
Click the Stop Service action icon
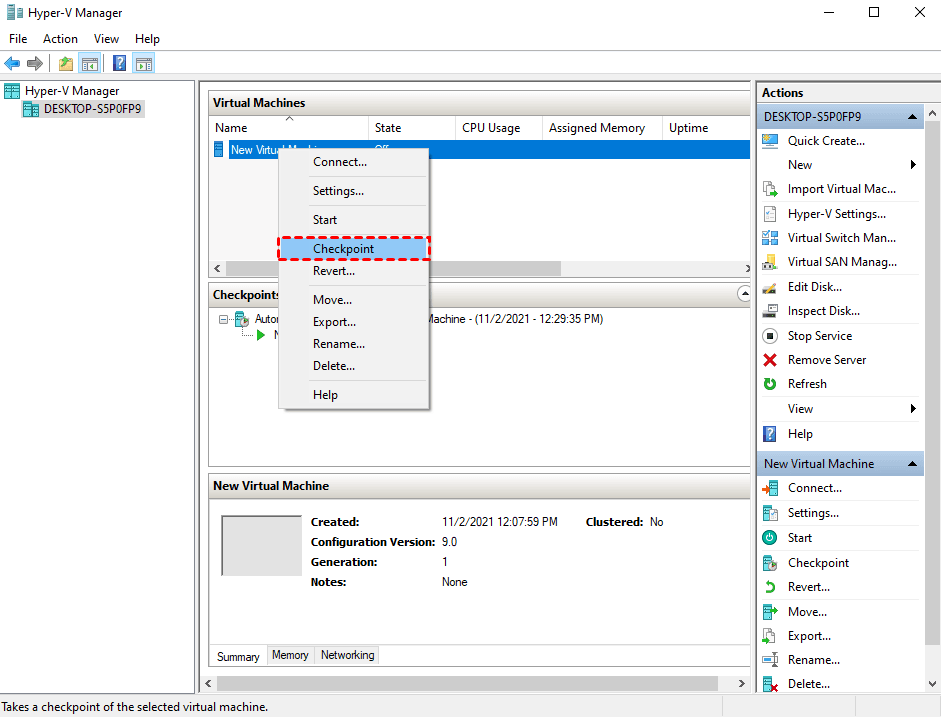coord(770,336)
